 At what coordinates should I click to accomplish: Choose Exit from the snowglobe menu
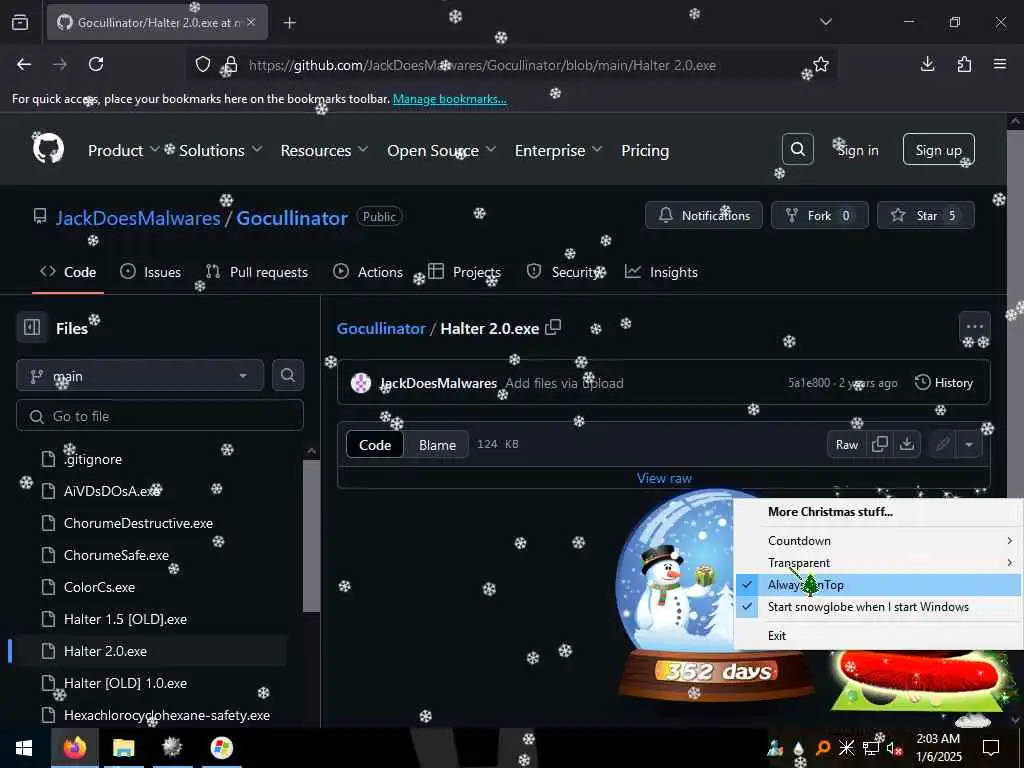pos(878,635)
